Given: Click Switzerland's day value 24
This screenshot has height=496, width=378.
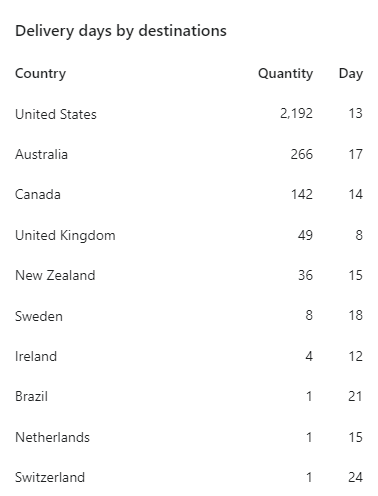Looking at the screenshot, I should (x=355, y=477).
